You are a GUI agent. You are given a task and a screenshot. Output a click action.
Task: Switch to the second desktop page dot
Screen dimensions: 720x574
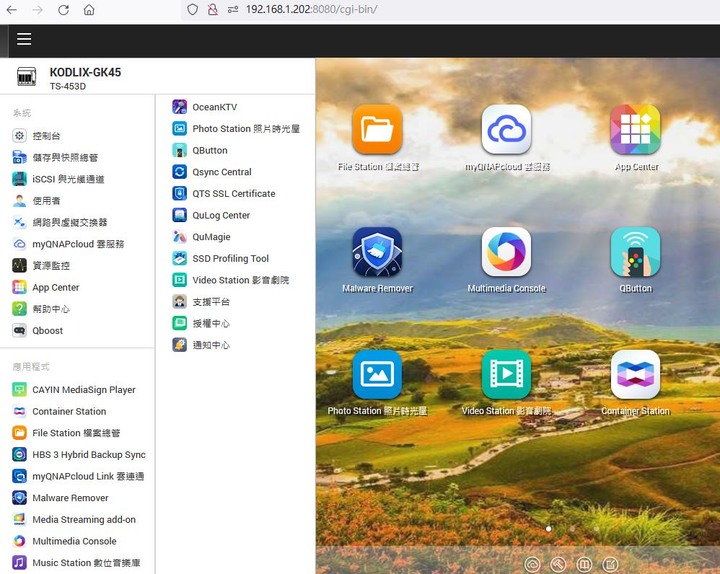pos(572,529)
